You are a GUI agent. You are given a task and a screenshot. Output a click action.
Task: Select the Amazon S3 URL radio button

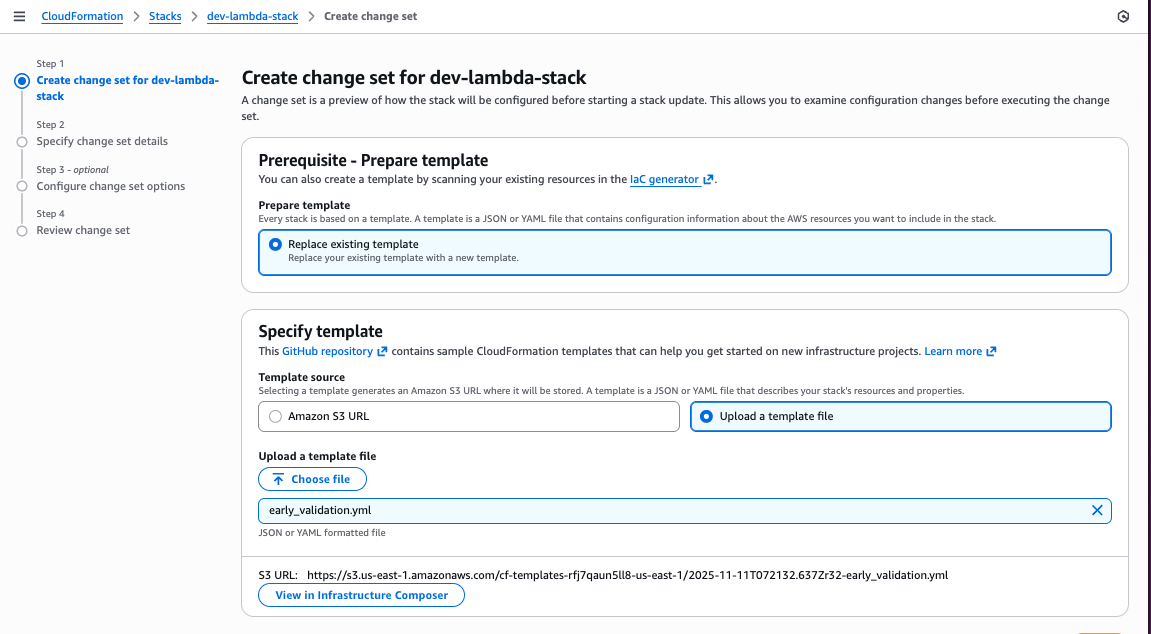tap(275, 416)
